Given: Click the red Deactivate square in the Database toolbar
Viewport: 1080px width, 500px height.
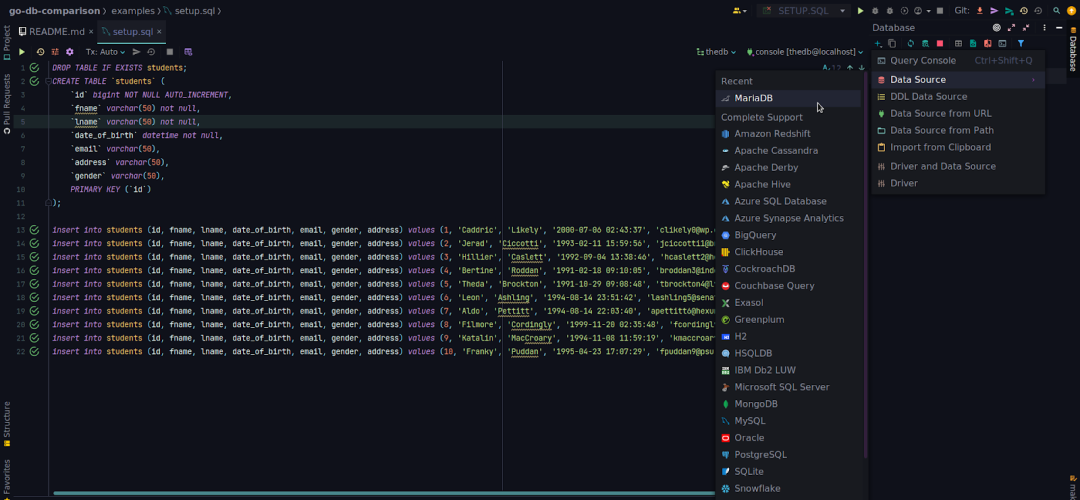Looking at the screenshot, I should (x=940, y=43).
